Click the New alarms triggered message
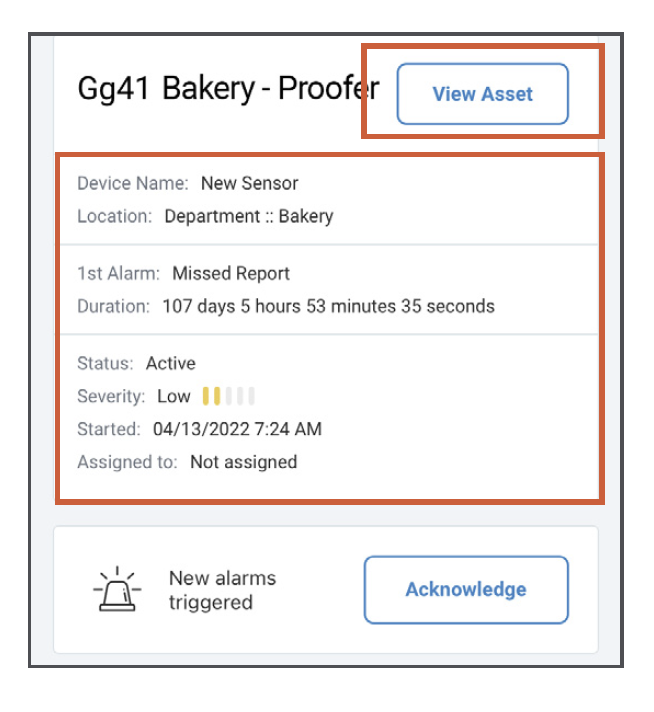Screen dimensions: 654x712 point(223,590)
